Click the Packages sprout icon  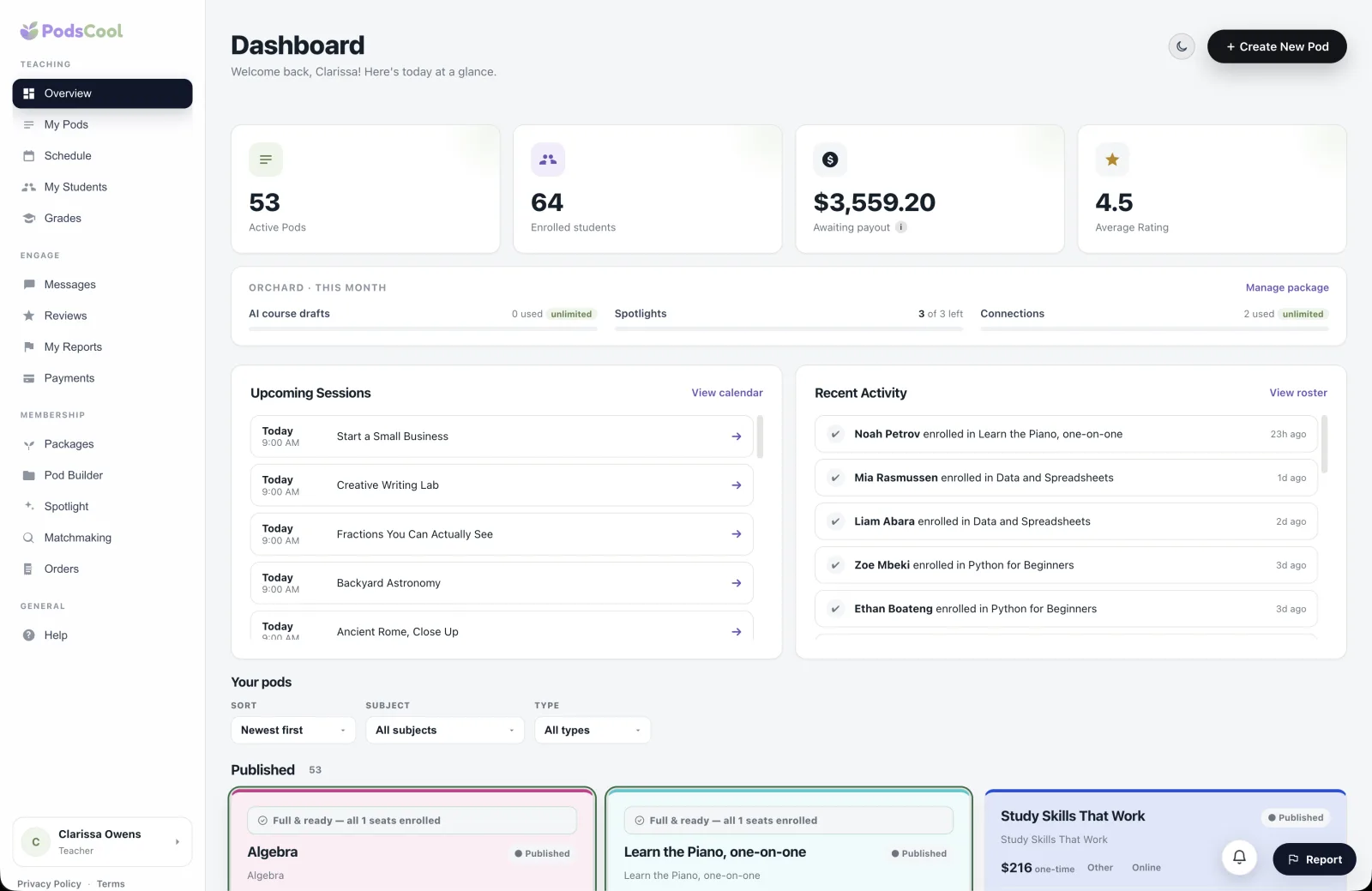[29, 444]
